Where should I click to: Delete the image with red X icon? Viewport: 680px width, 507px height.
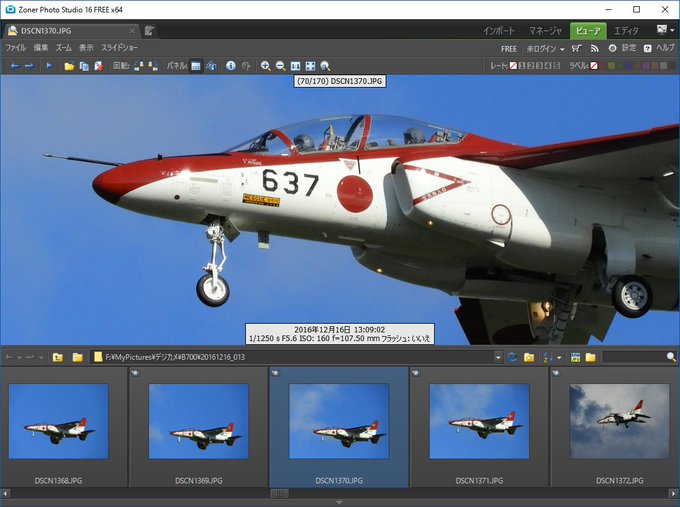(98, 66)
